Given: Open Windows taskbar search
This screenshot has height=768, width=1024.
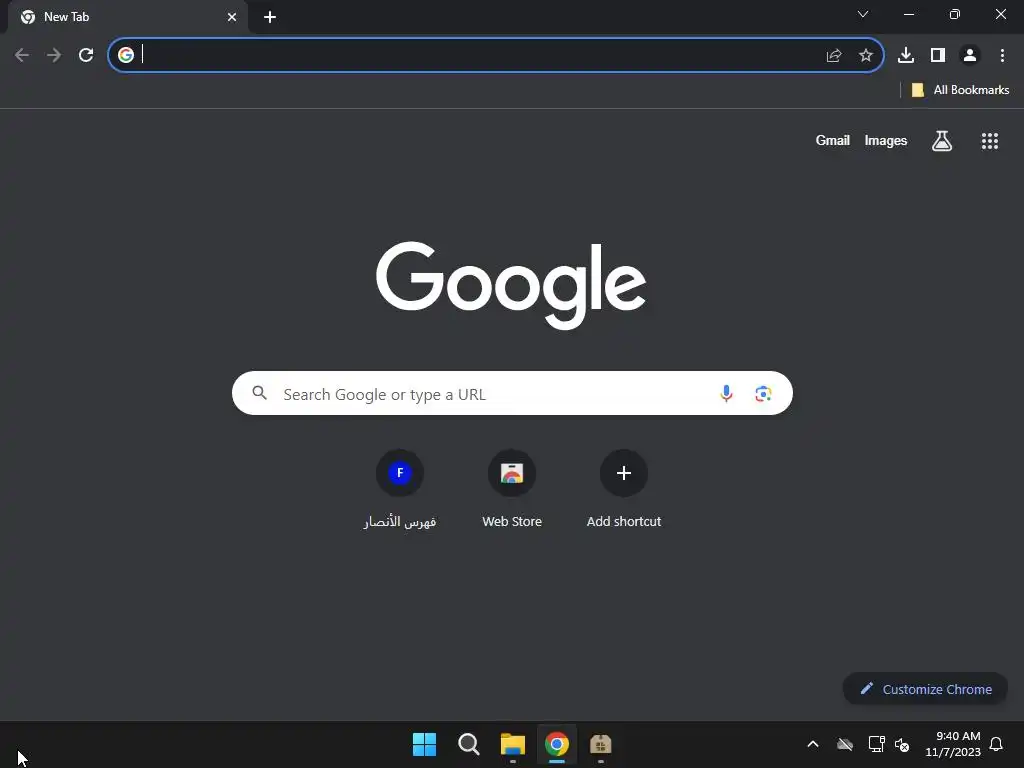Looking at the screenshot, I should point(468,744).
